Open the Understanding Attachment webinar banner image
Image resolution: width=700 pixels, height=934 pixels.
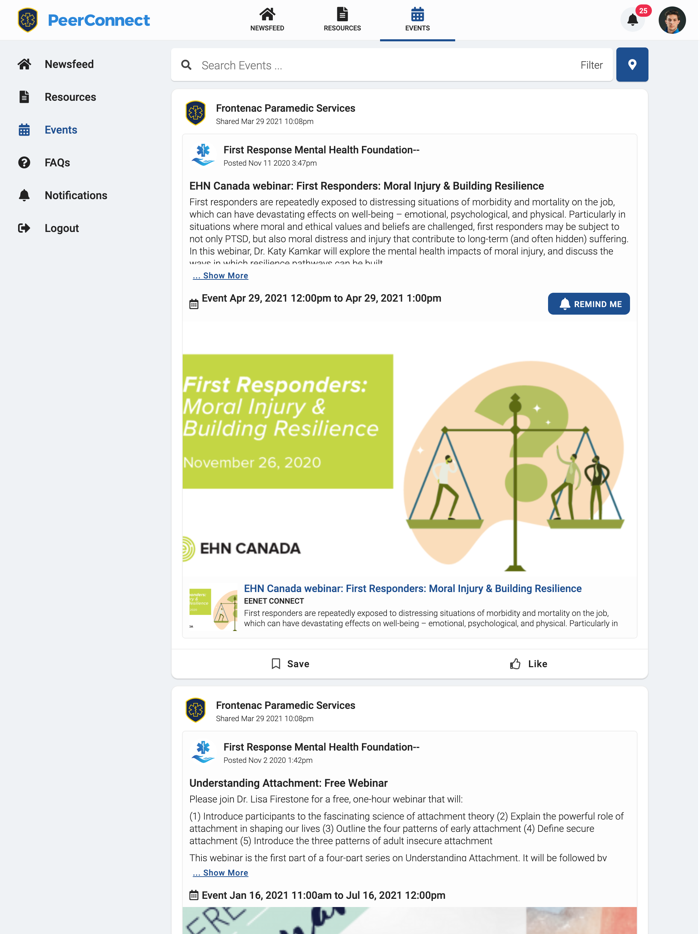click(409, 920)
